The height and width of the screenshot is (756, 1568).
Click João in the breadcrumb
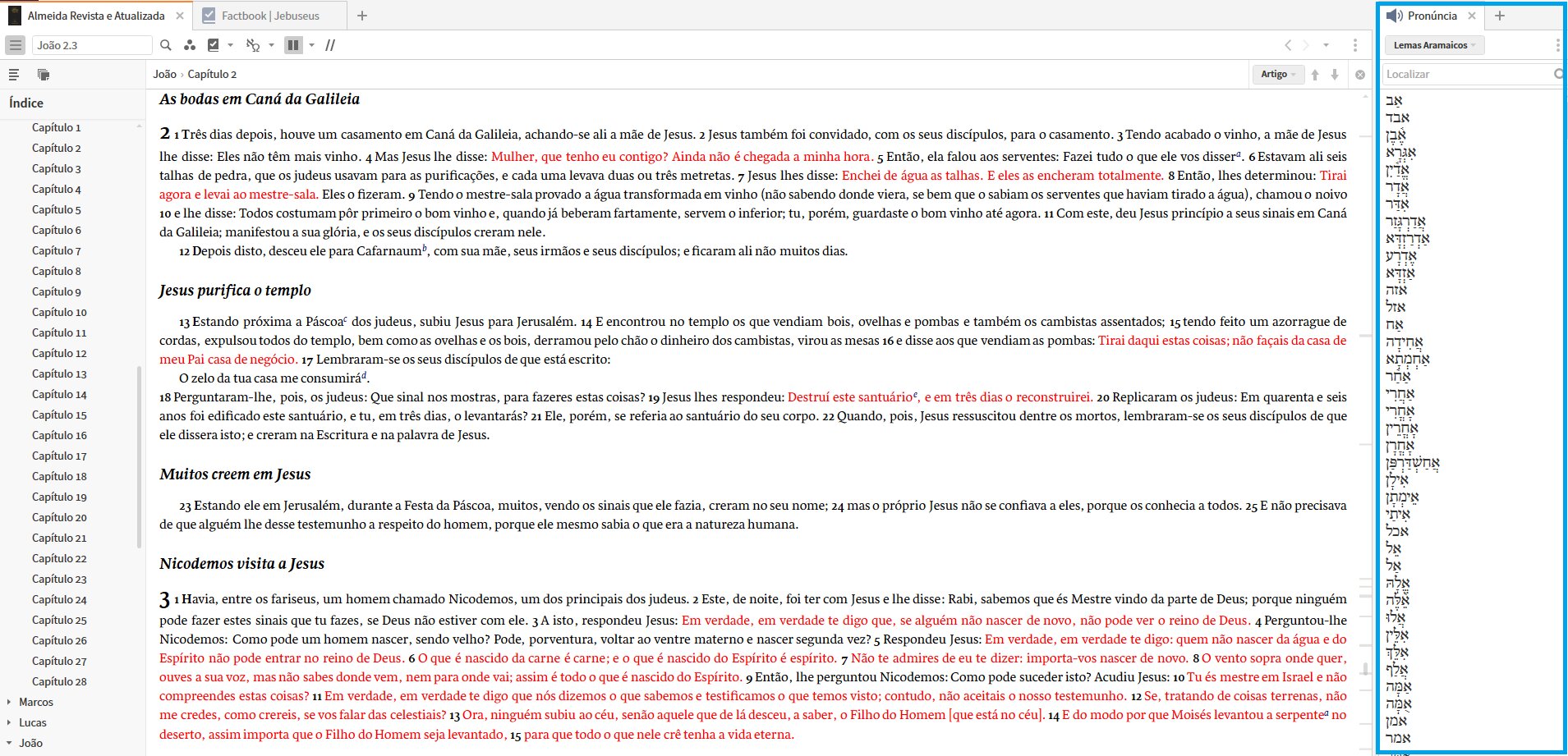click(164, 74)
